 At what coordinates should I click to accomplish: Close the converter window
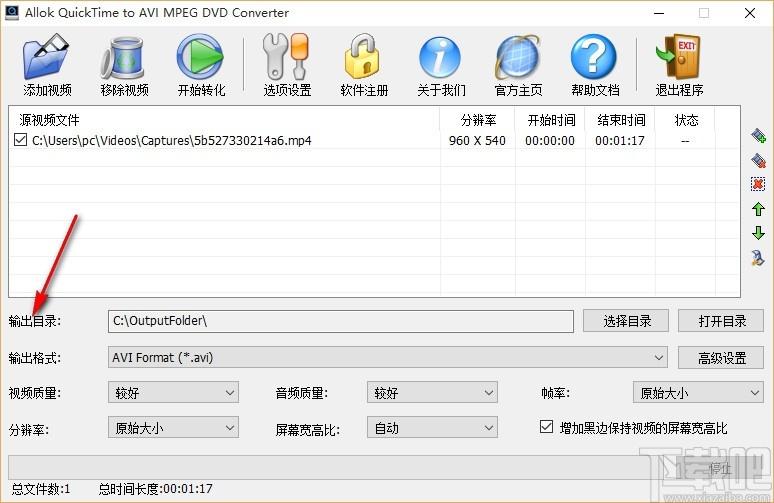[x=750, y=13]
